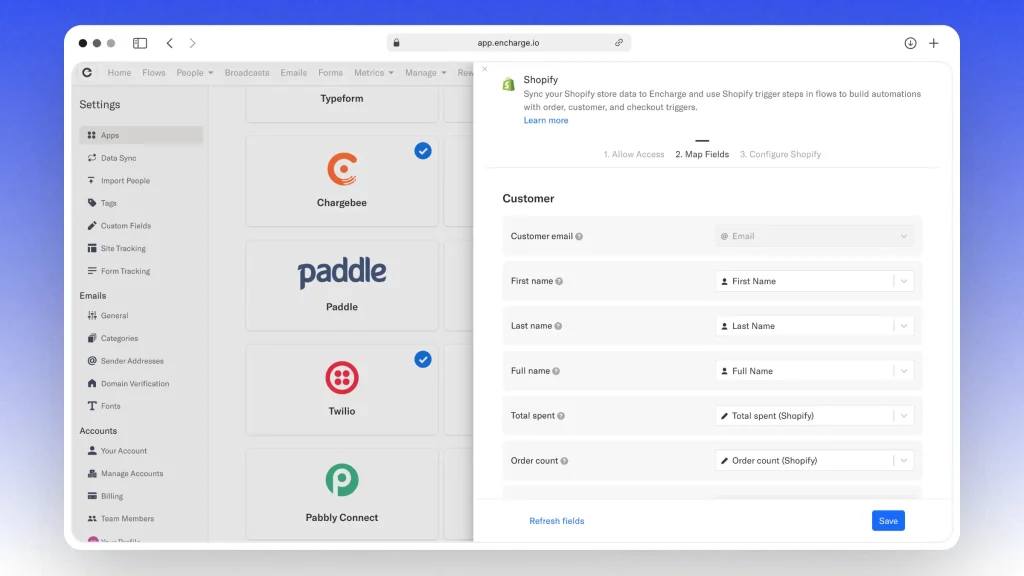Open the Tags section

[x=92, y=203]
